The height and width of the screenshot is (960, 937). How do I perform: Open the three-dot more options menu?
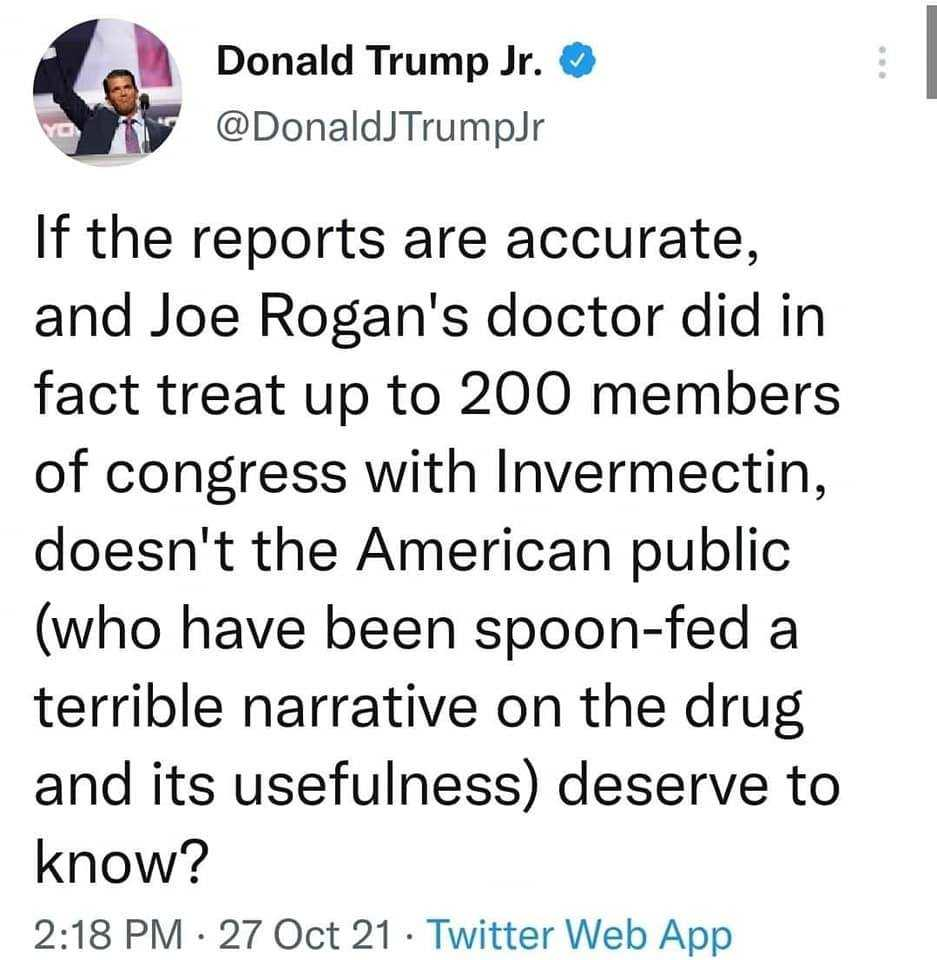[x=882, y=62]
